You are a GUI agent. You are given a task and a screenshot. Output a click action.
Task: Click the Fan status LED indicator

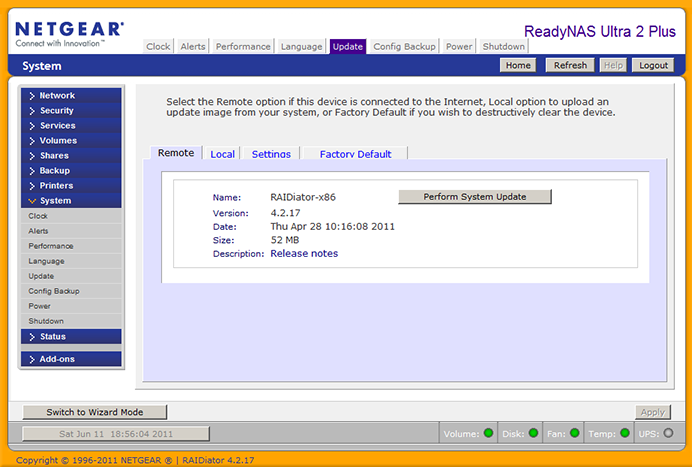click(x=574, y=433)
